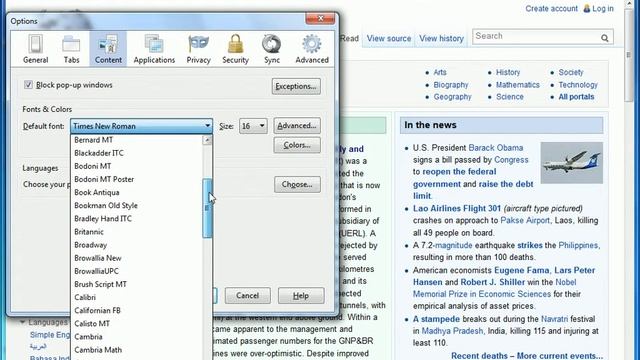Image resolution: width=640 pixels, height=360 pixels.
Task: Open the General options panel
Action: [x=36, y=49]
